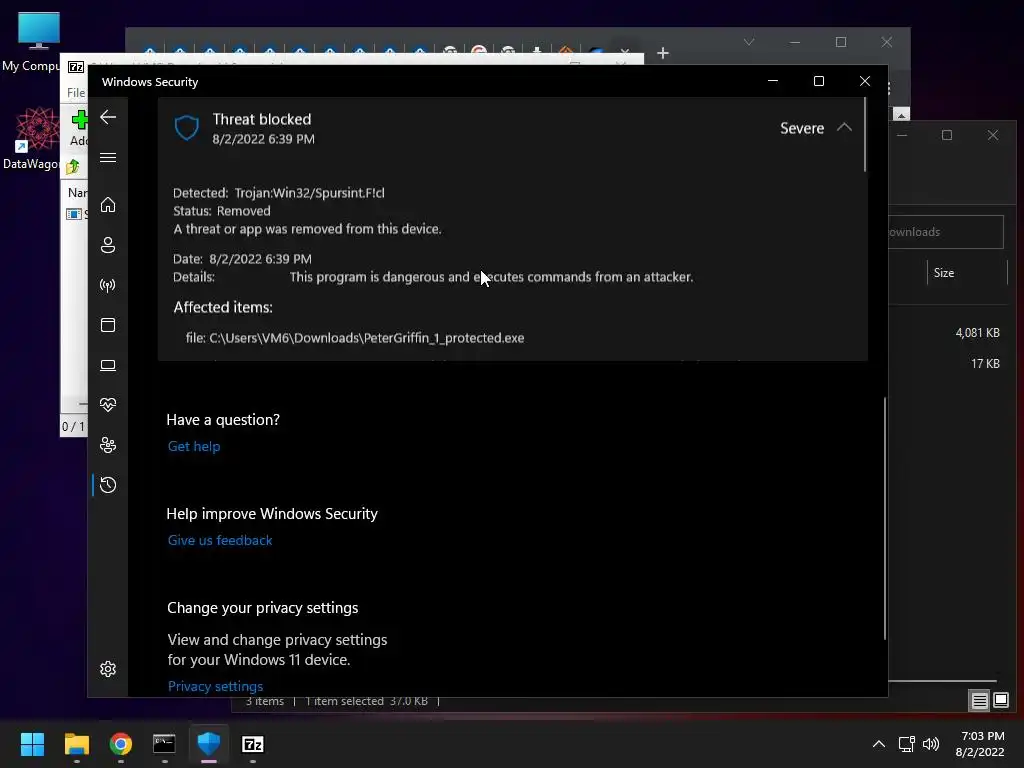Open Privacy settings link
1024x768 pixels.
(216, 686)
